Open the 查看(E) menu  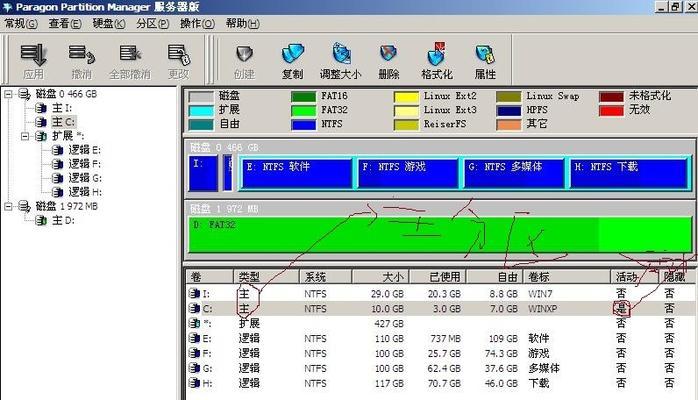pyautogui.click(x=65, y=23)
